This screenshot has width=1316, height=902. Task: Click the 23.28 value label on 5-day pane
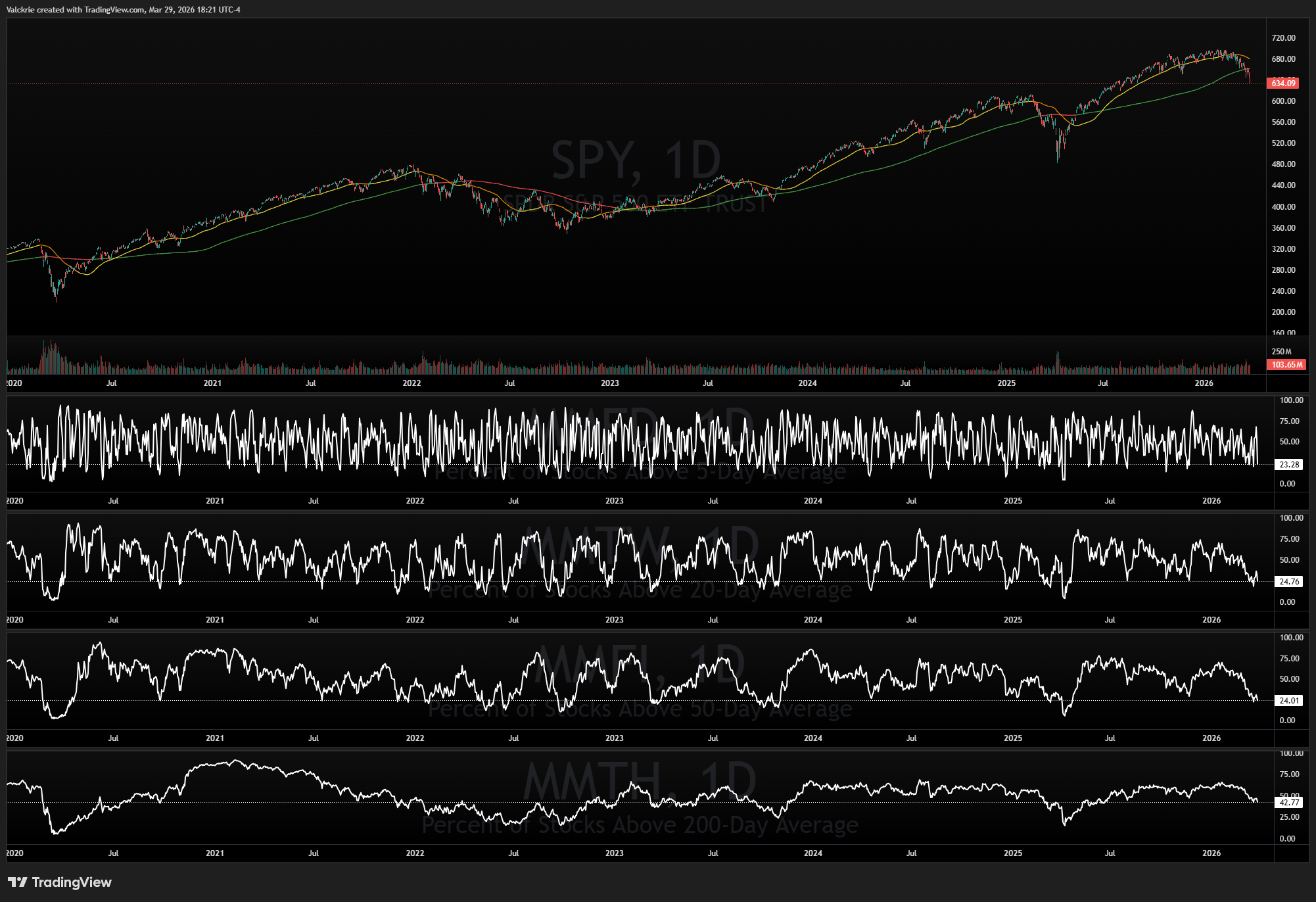click(1288, 465)
